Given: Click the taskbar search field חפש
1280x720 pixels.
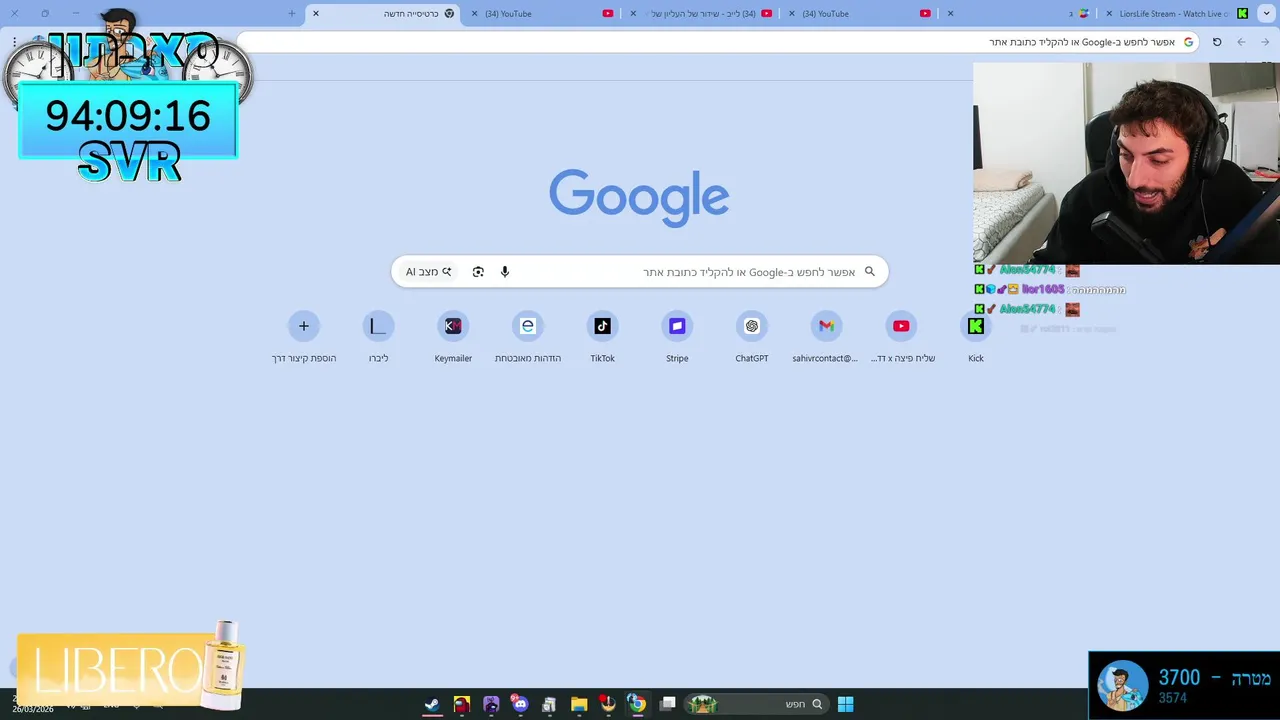Looking at the screenshot, I should click(x=757, y=704).
